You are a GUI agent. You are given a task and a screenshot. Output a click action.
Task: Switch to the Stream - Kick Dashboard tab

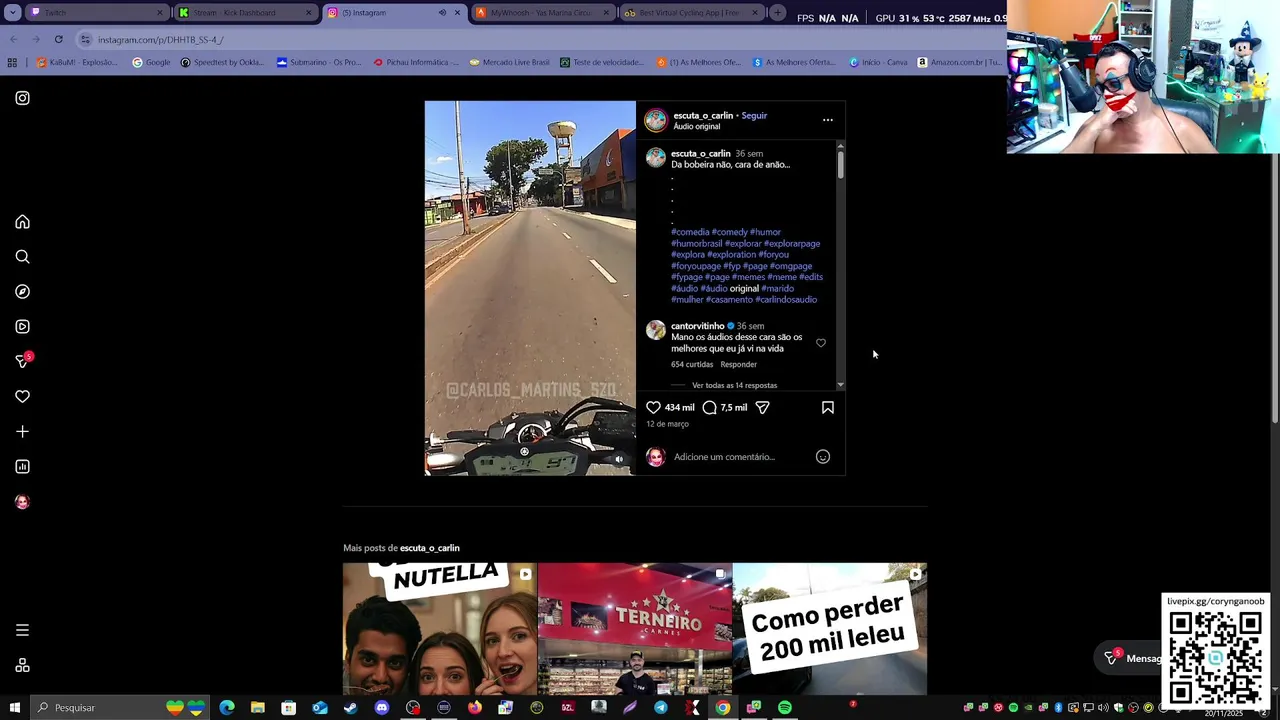click(x=245, y=13)
